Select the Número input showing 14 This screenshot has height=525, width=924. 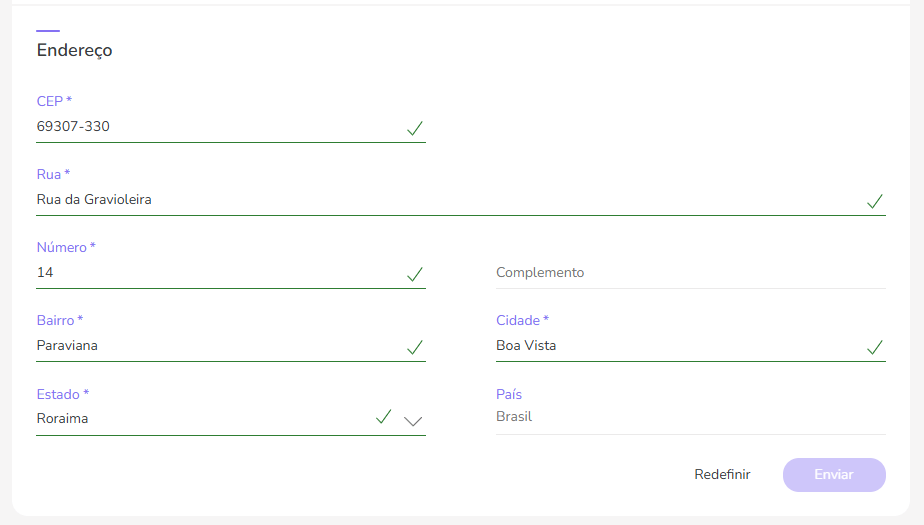pyautogui.click(x=200, y=273)
